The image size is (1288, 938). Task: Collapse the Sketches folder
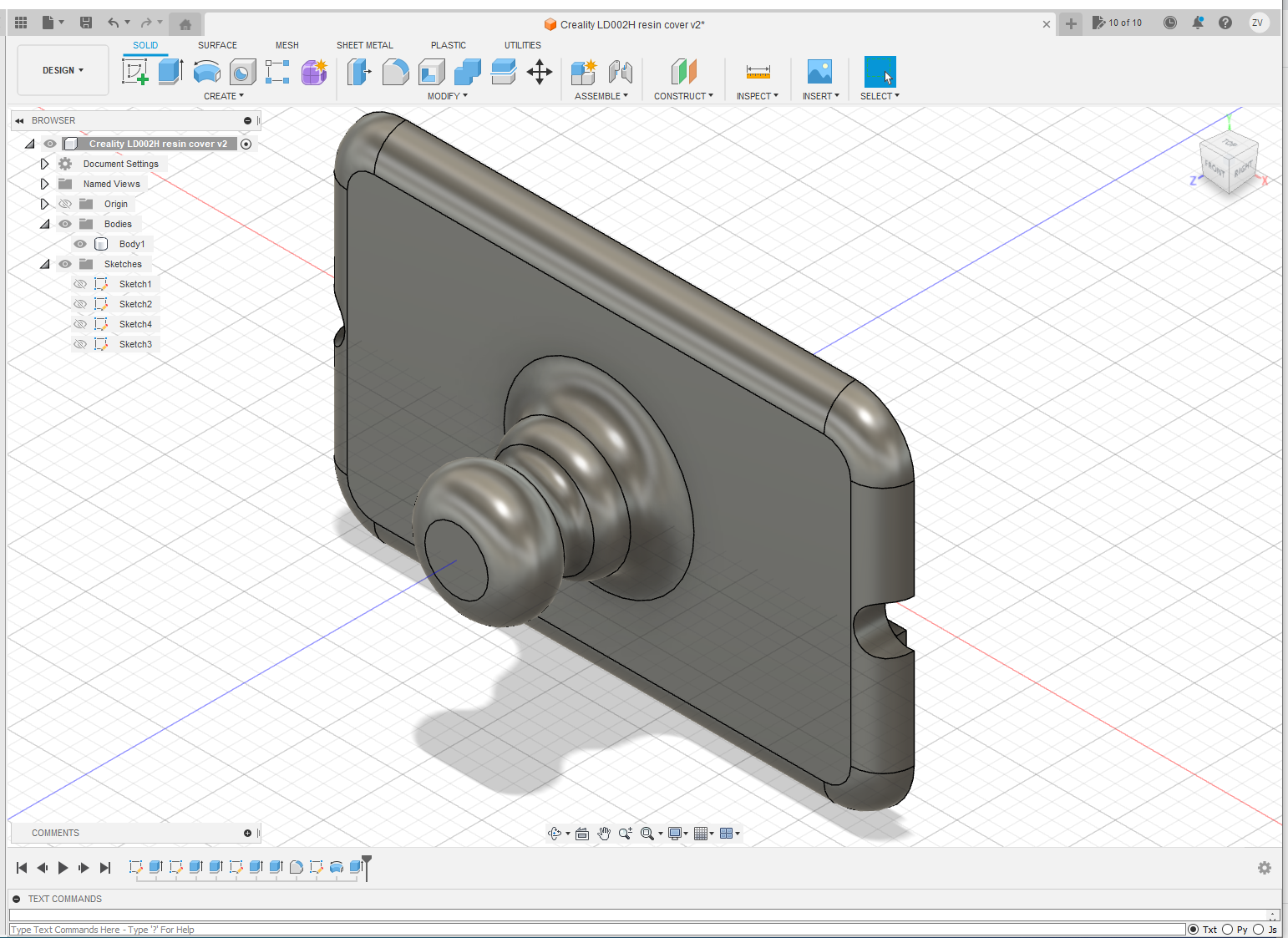[x=44, y=264]
